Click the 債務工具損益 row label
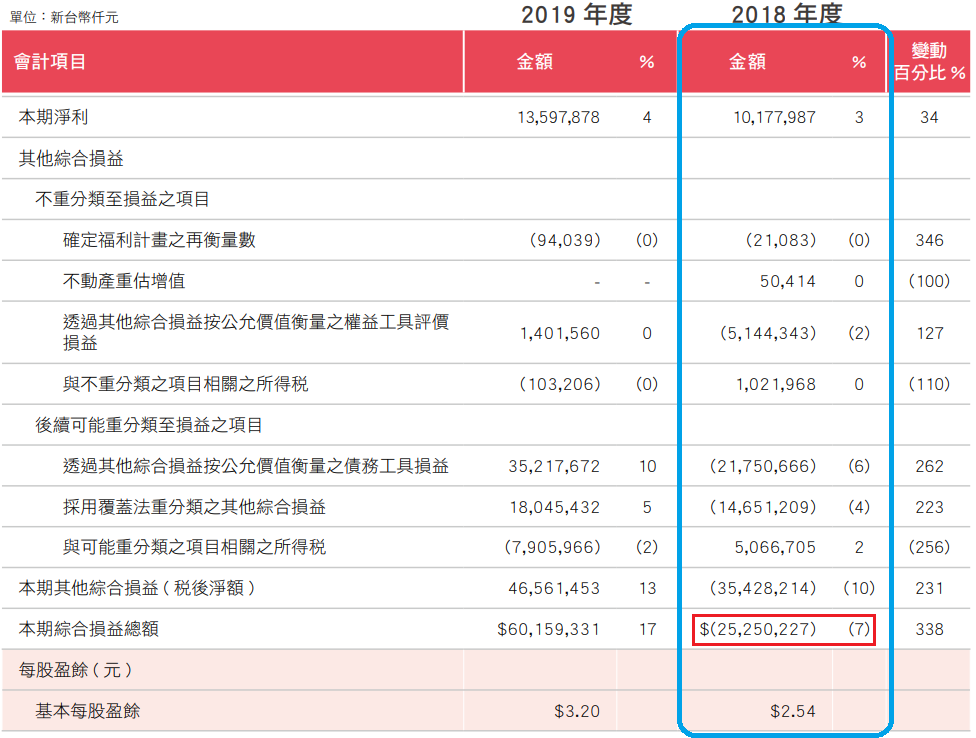 pos(256,466)
